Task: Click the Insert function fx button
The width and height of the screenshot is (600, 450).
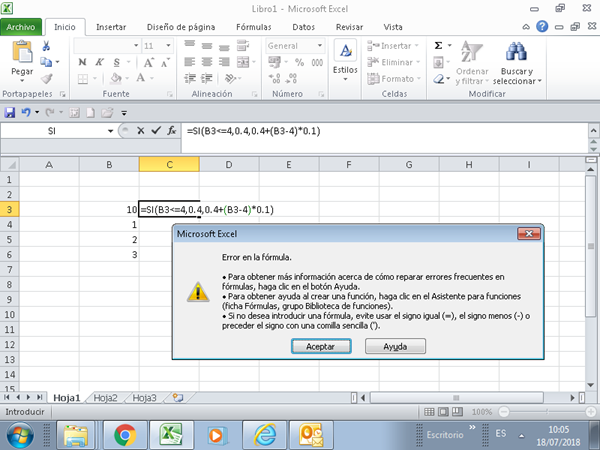Action: [x=172, y=131]
